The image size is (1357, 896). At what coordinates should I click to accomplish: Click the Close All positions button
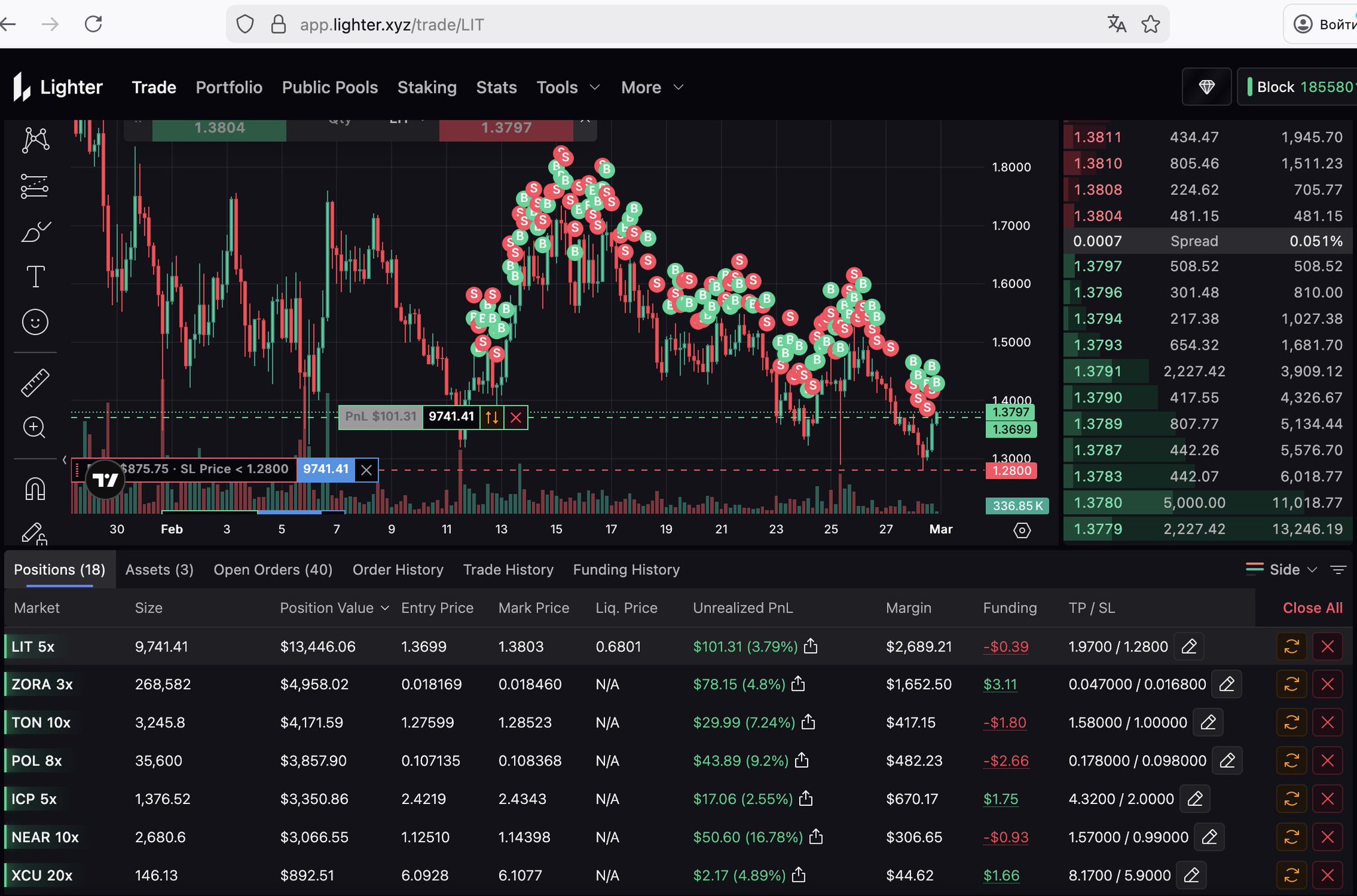(x=1312, y=608)
